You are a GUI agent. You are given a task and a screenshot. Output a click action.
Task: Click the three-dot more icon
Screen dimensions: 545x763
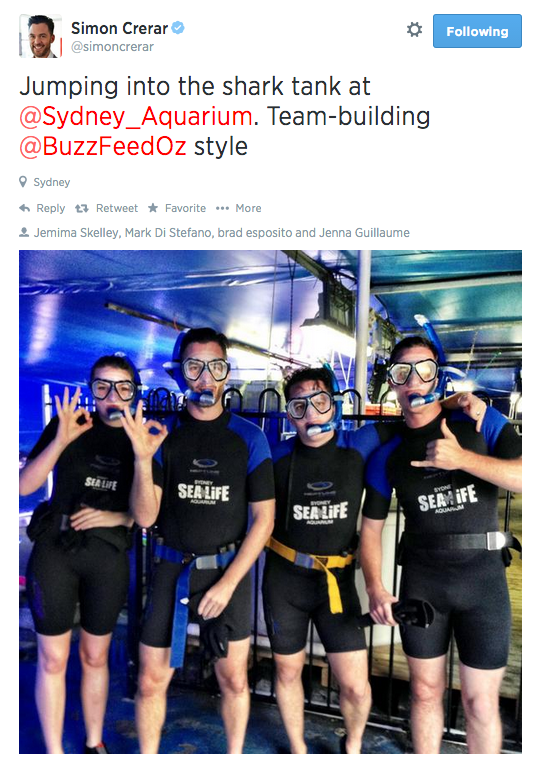[222, 208]
